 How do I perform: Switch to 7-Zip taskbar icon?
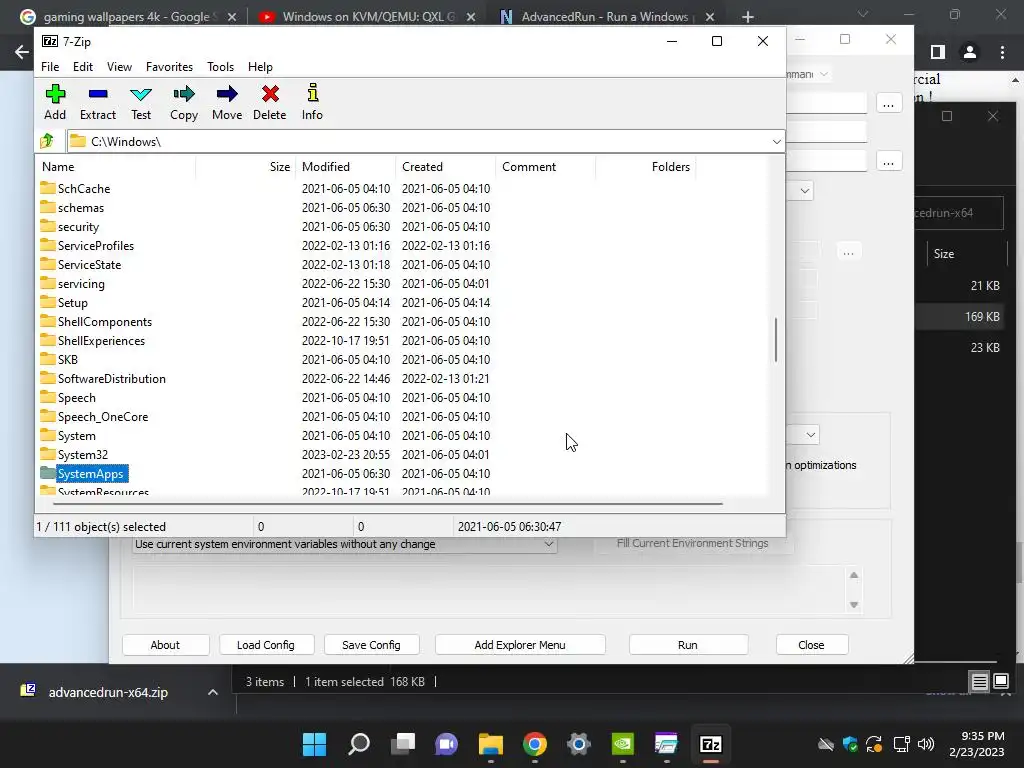[711, 744]
